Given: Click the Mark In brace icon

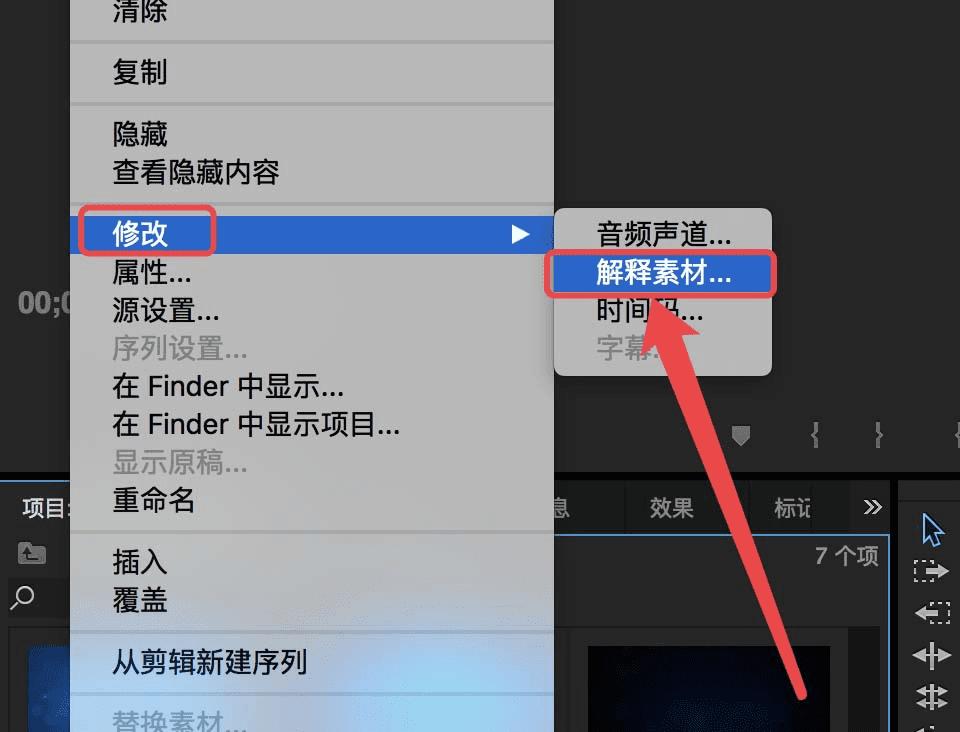Looking at the screenshot, I should [815, 435].
